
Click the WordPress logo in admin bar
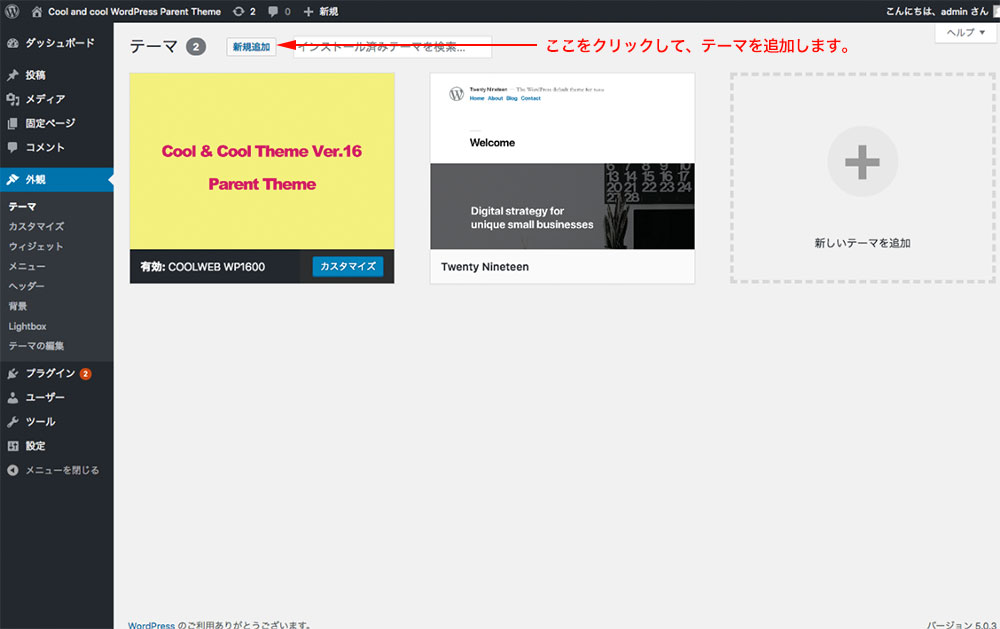coord(12,11)
